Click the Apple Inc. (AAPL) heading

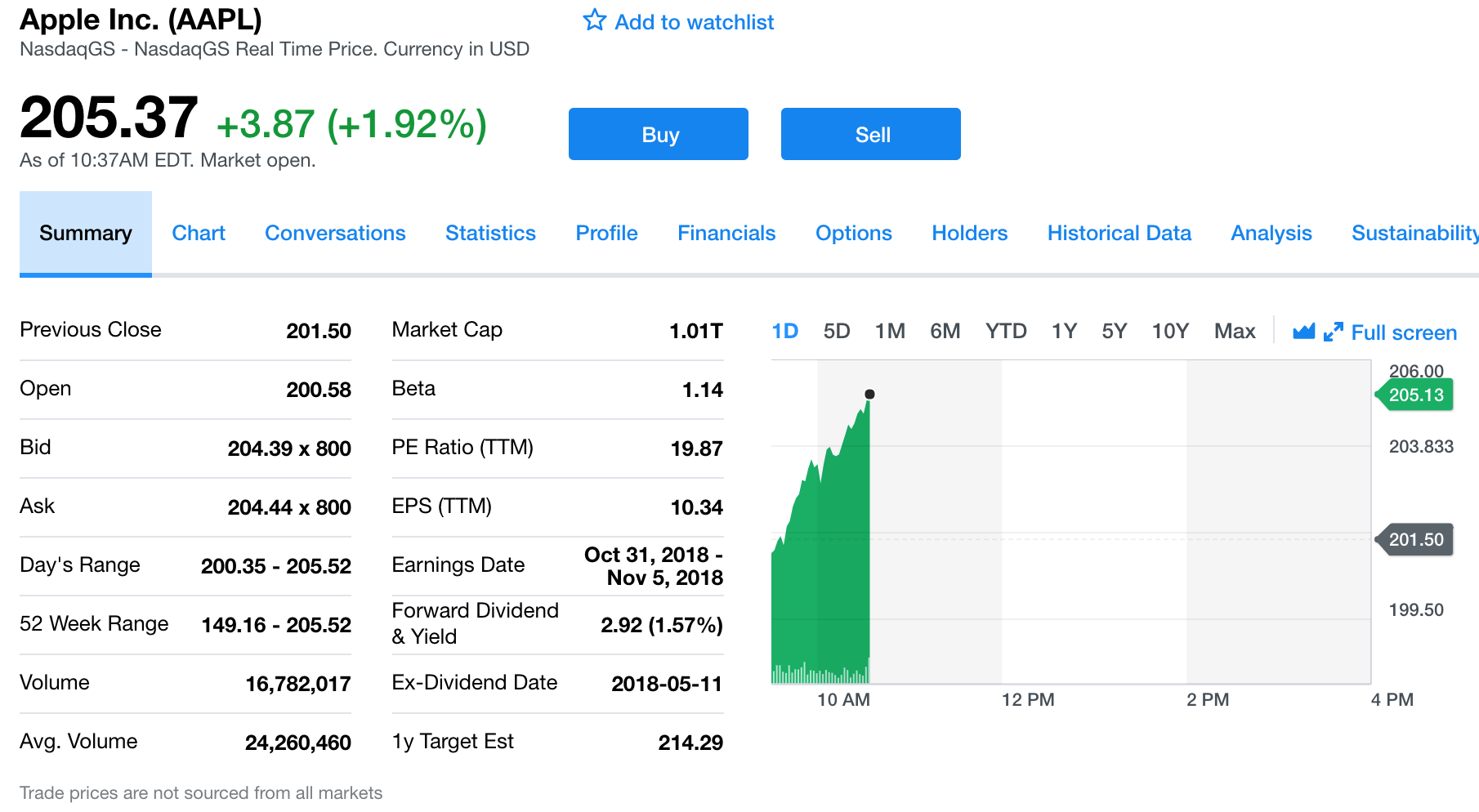(141, 19)
